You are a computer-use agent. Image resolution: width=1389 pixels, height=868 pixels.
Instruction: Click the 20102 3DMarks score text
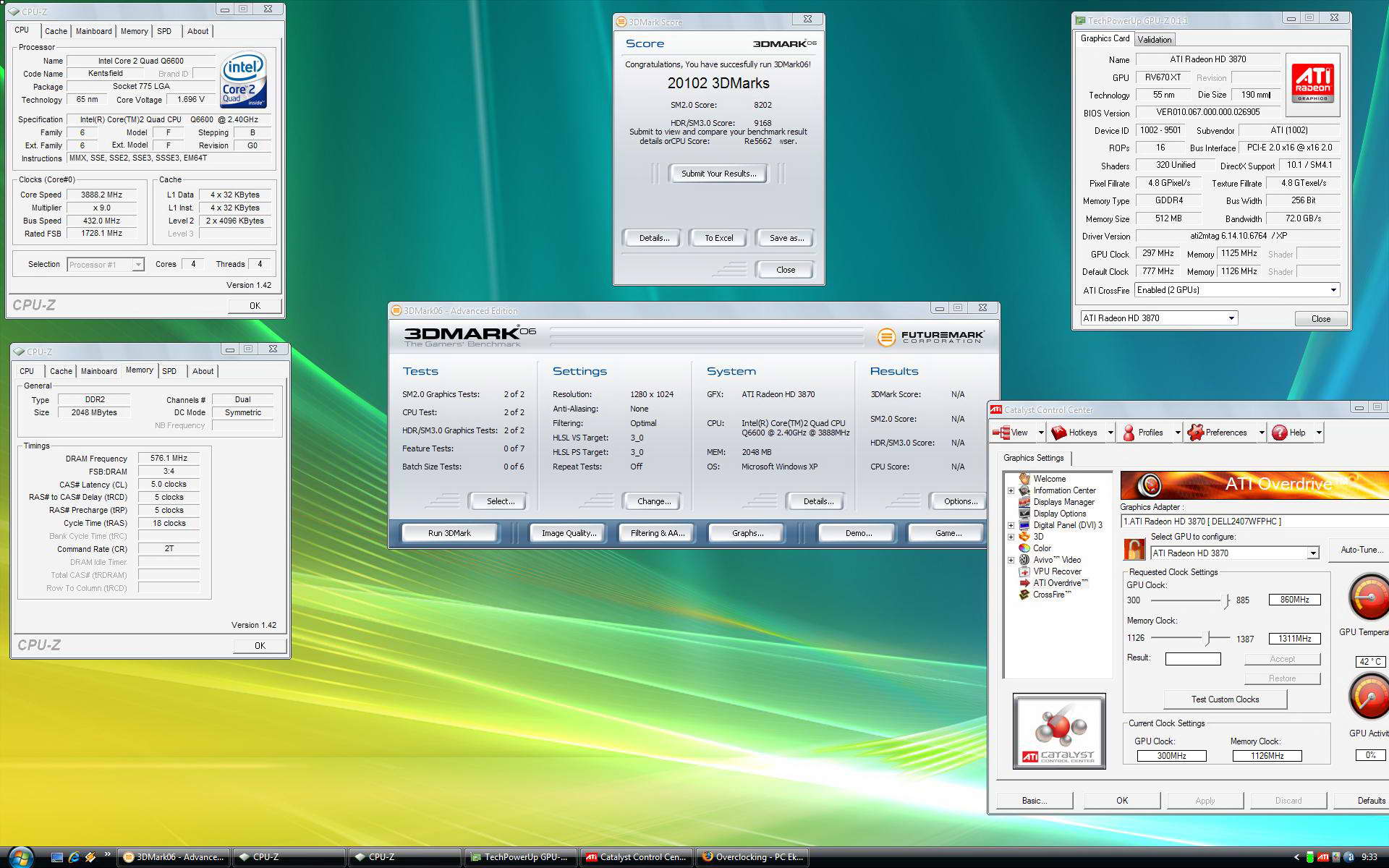pyautogui.click(x=718, y=83)
